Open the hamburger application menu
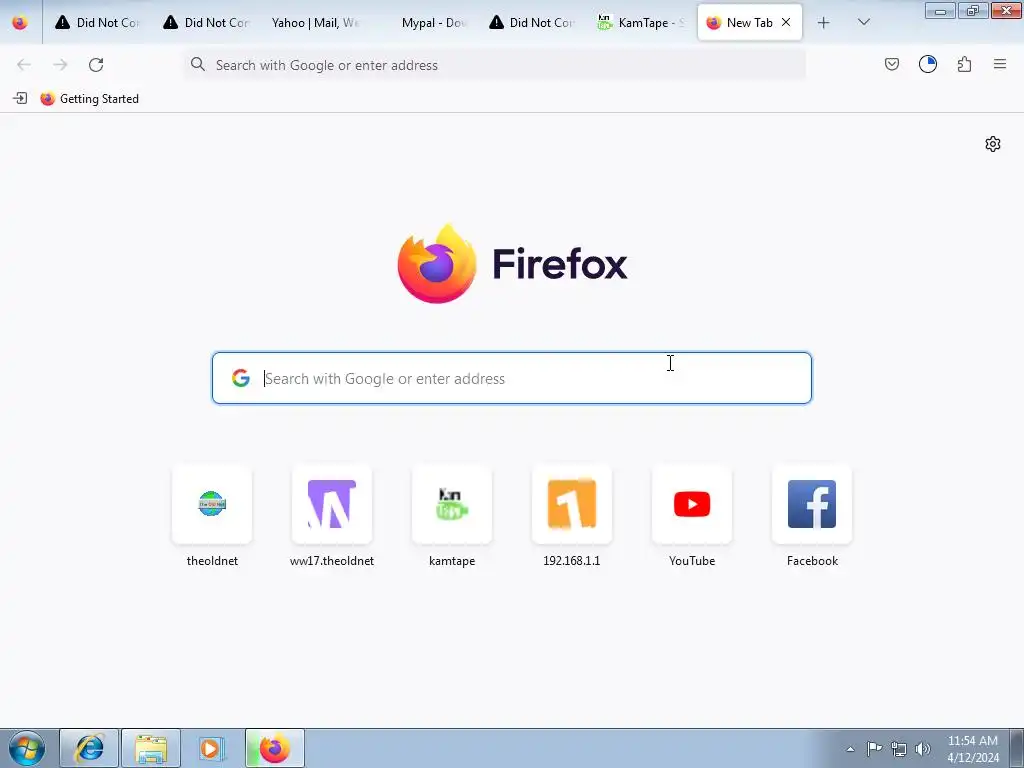The image size is (1024, 768). tap(999, 64)
